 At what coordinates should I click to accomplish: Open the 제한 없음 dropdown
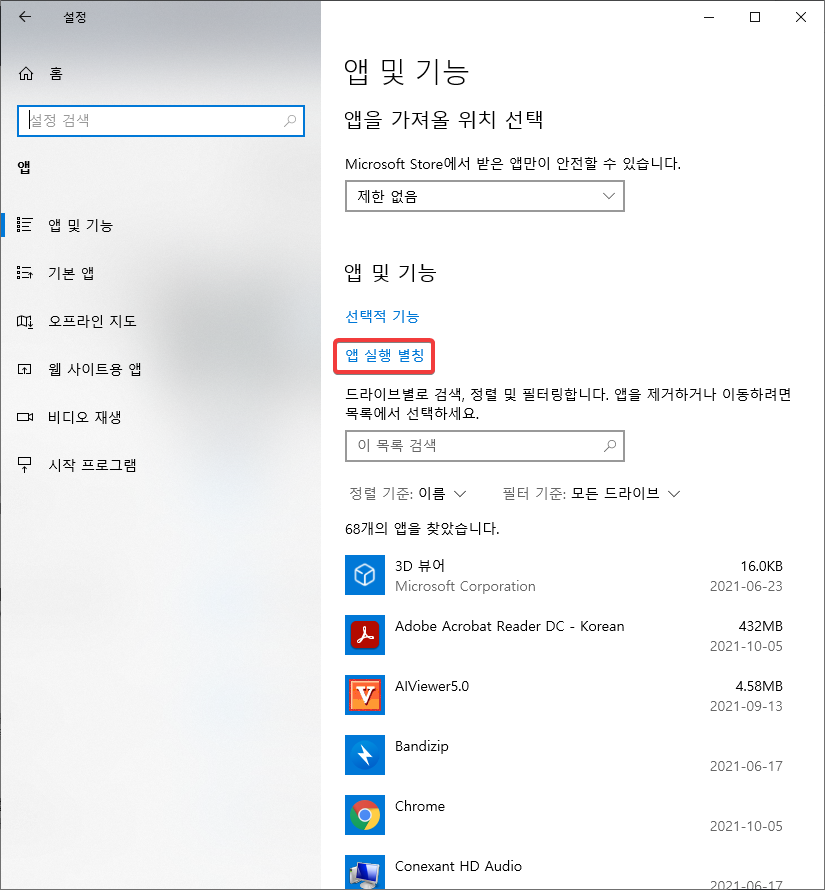pos(485,196)
